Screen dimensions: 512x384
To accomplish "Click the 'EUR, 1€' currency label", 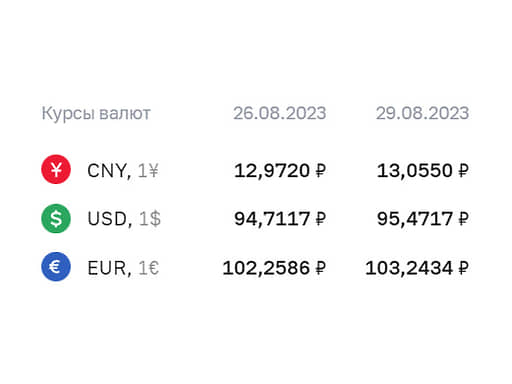I will click(123, 268).
